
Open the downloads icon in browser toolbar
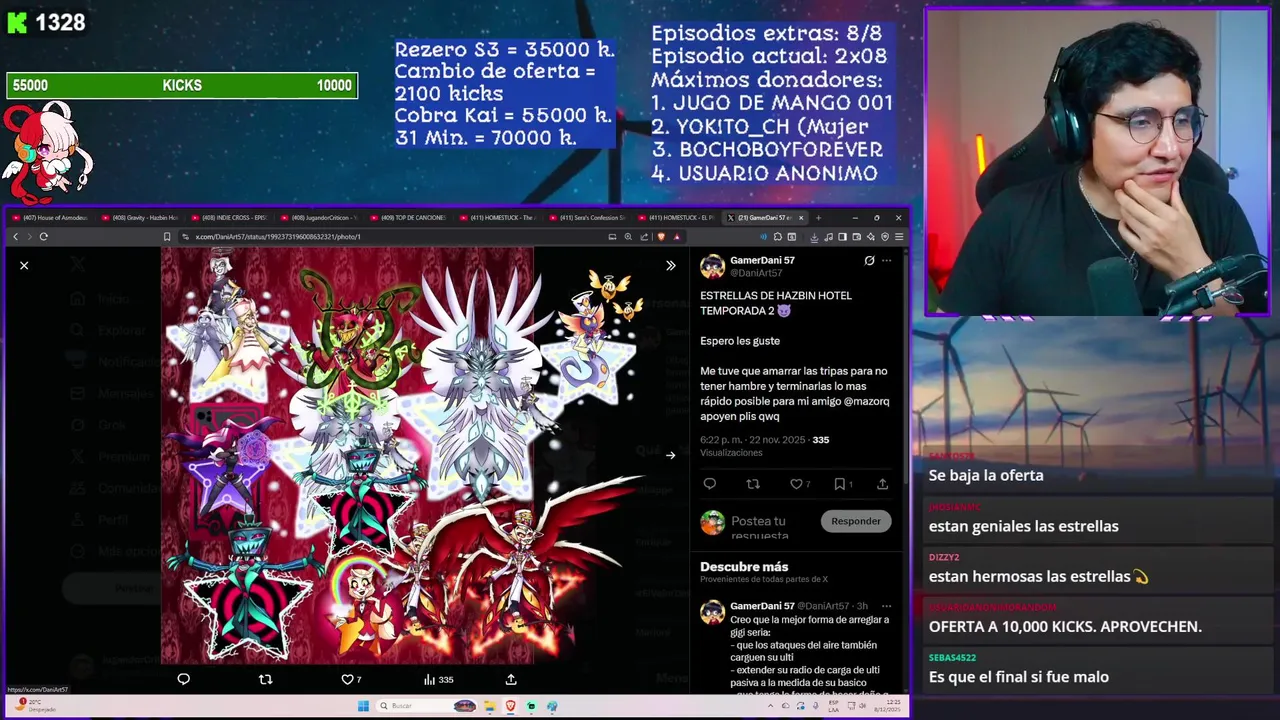coord(814,237)
